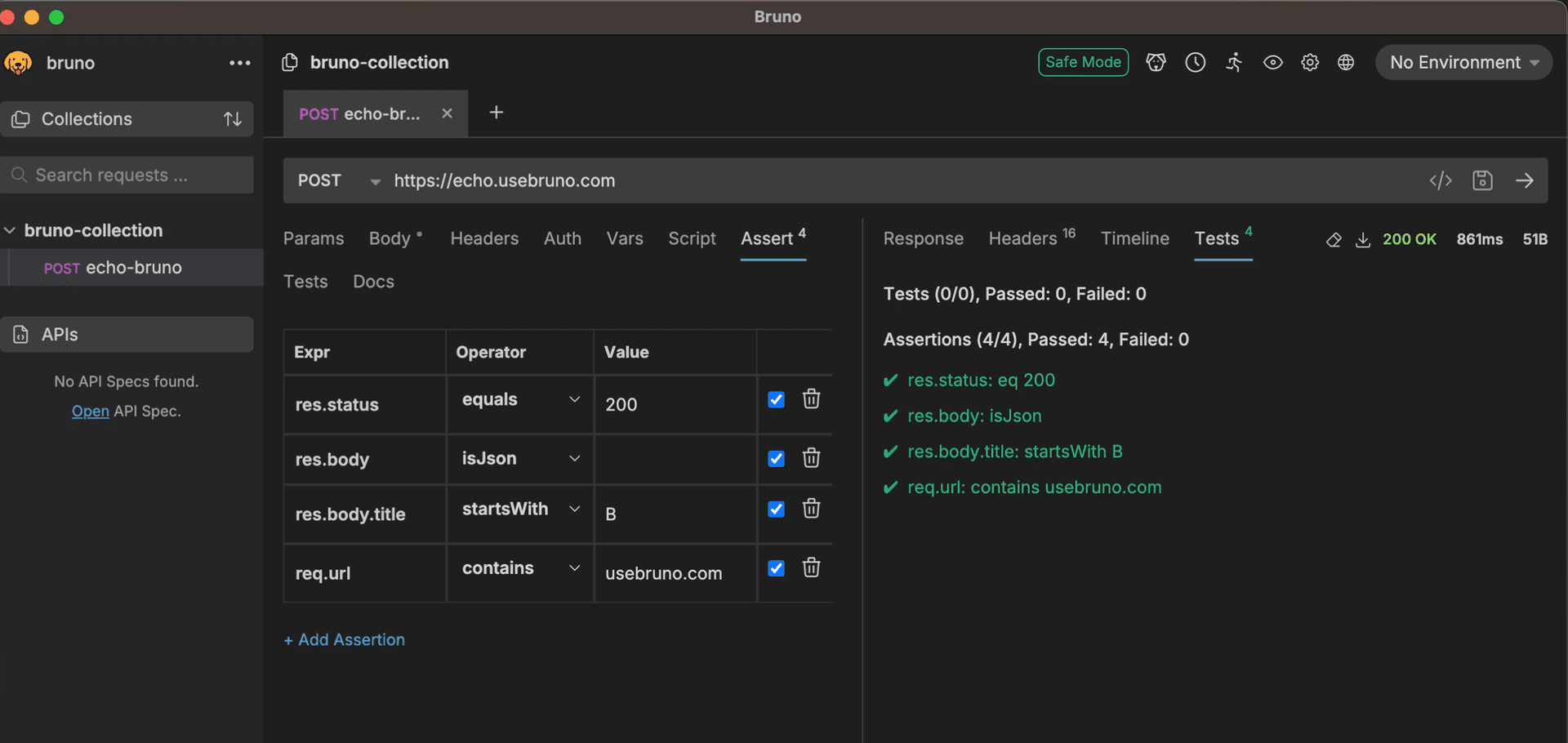
Task: Delete the res.body isJson assertion row
Action: click(x=811, y=458)
